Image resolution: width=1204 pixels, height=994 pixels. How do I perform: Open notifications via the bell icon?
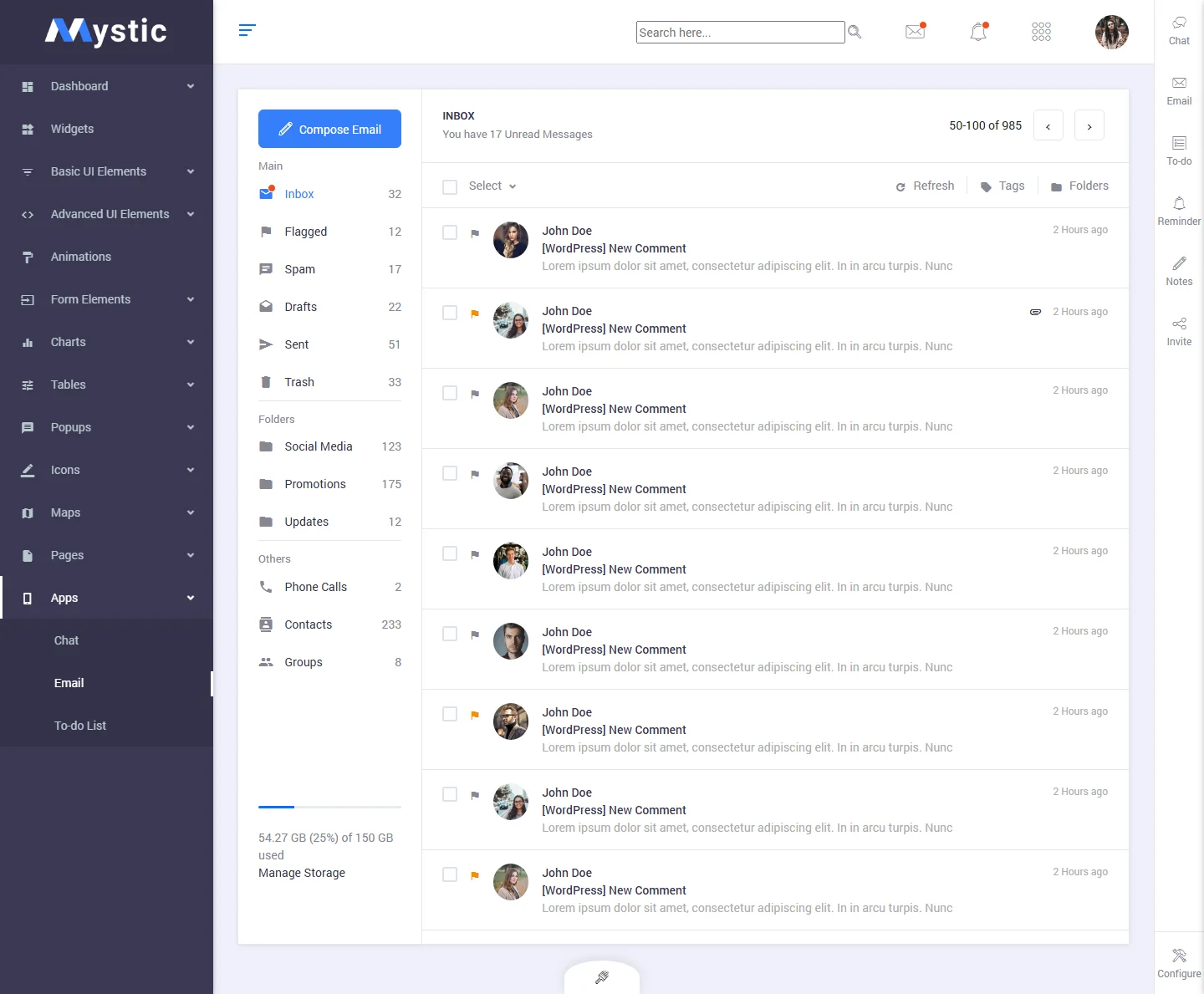point(978,31)
